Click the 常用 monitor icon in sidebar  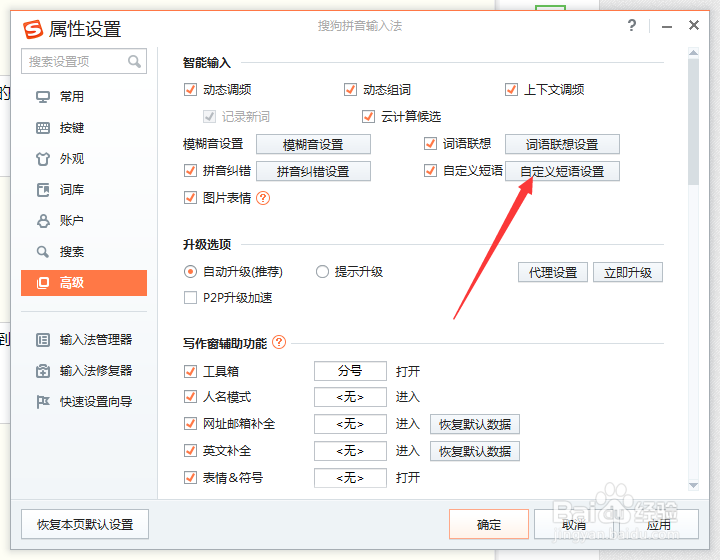coord(43,97)
